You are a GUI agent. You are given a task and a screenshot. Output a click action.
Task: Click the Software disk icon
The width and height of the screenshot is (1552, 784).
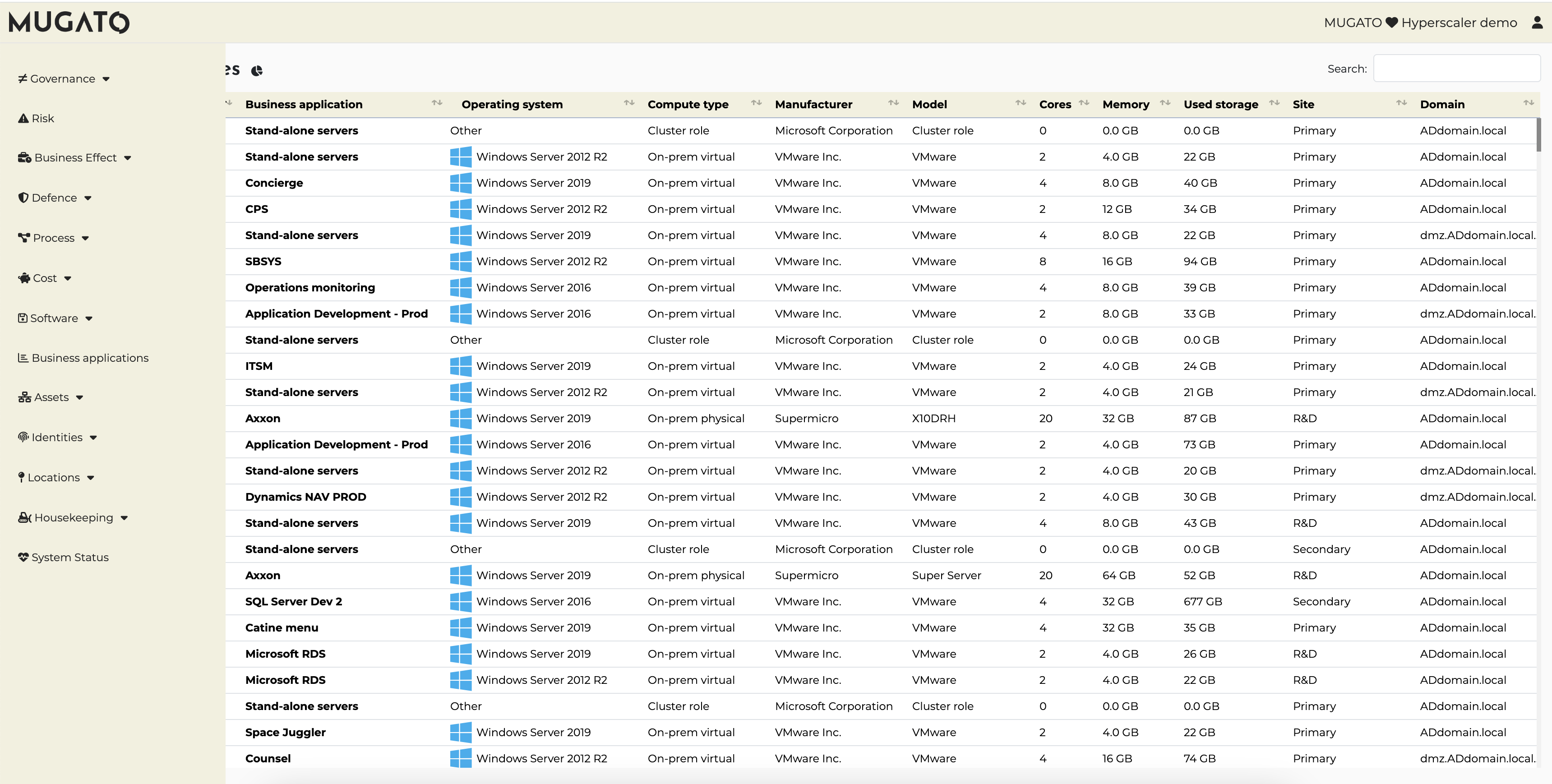(23, 318)
